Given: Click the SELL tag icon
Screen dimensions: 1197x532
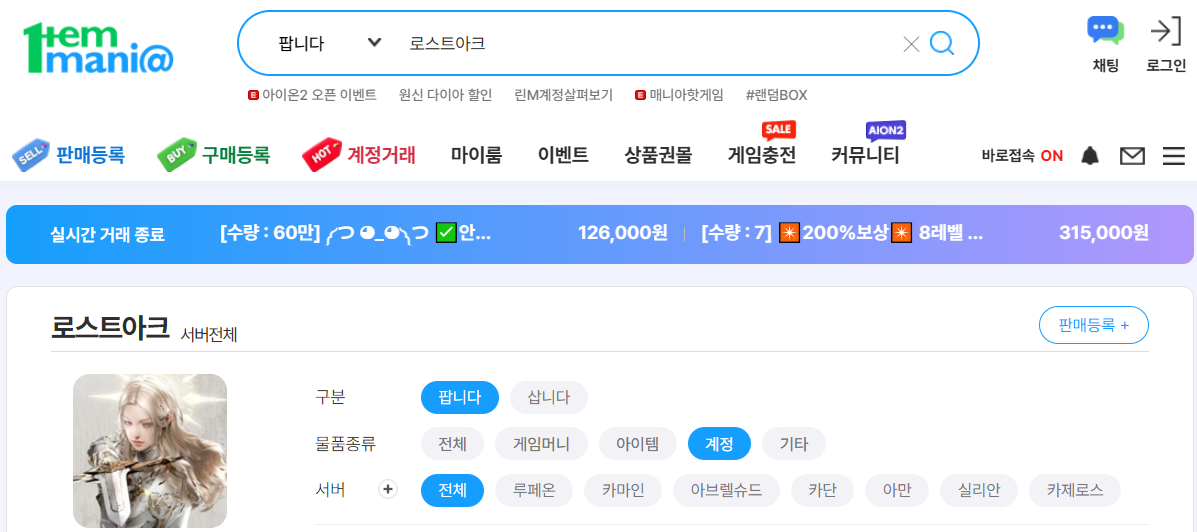Looking at the screenshot, I should pyautogui.click(x=31, y=156).
